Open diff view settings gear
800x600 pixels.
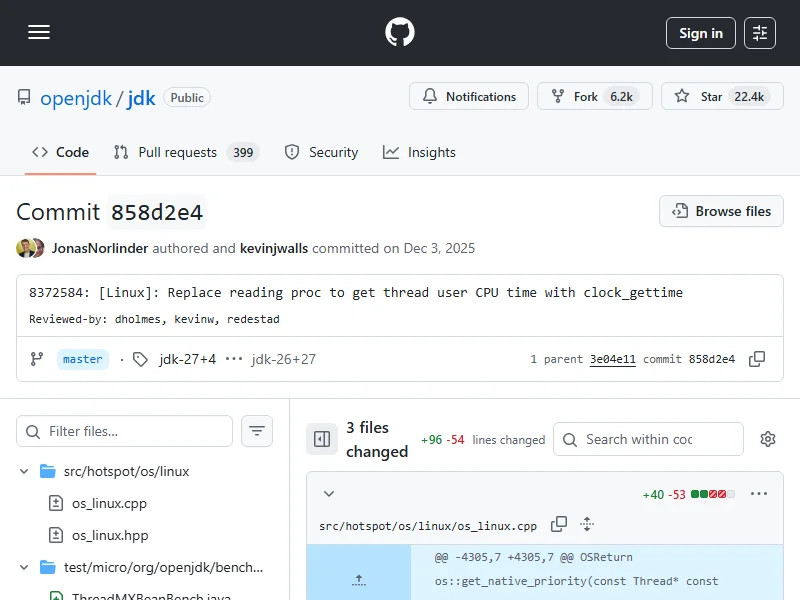tap(768, 439)
